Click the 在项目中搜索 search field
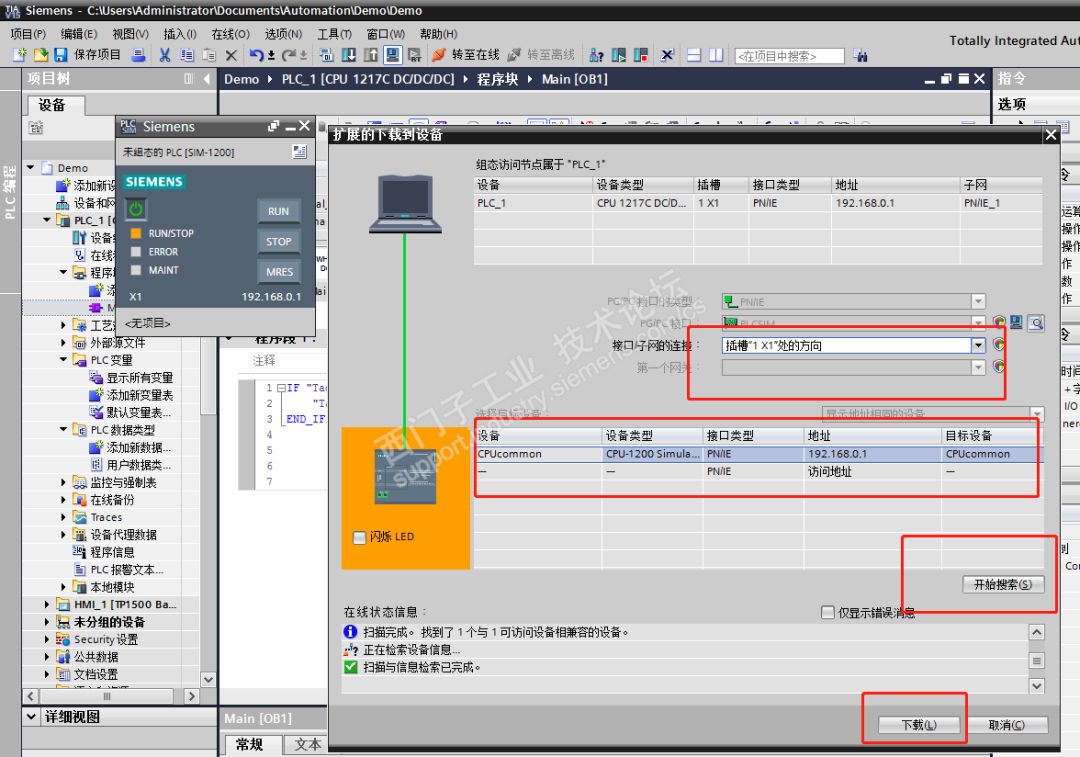Screen dimensions: 1080x757 click(x=789, y=56)
